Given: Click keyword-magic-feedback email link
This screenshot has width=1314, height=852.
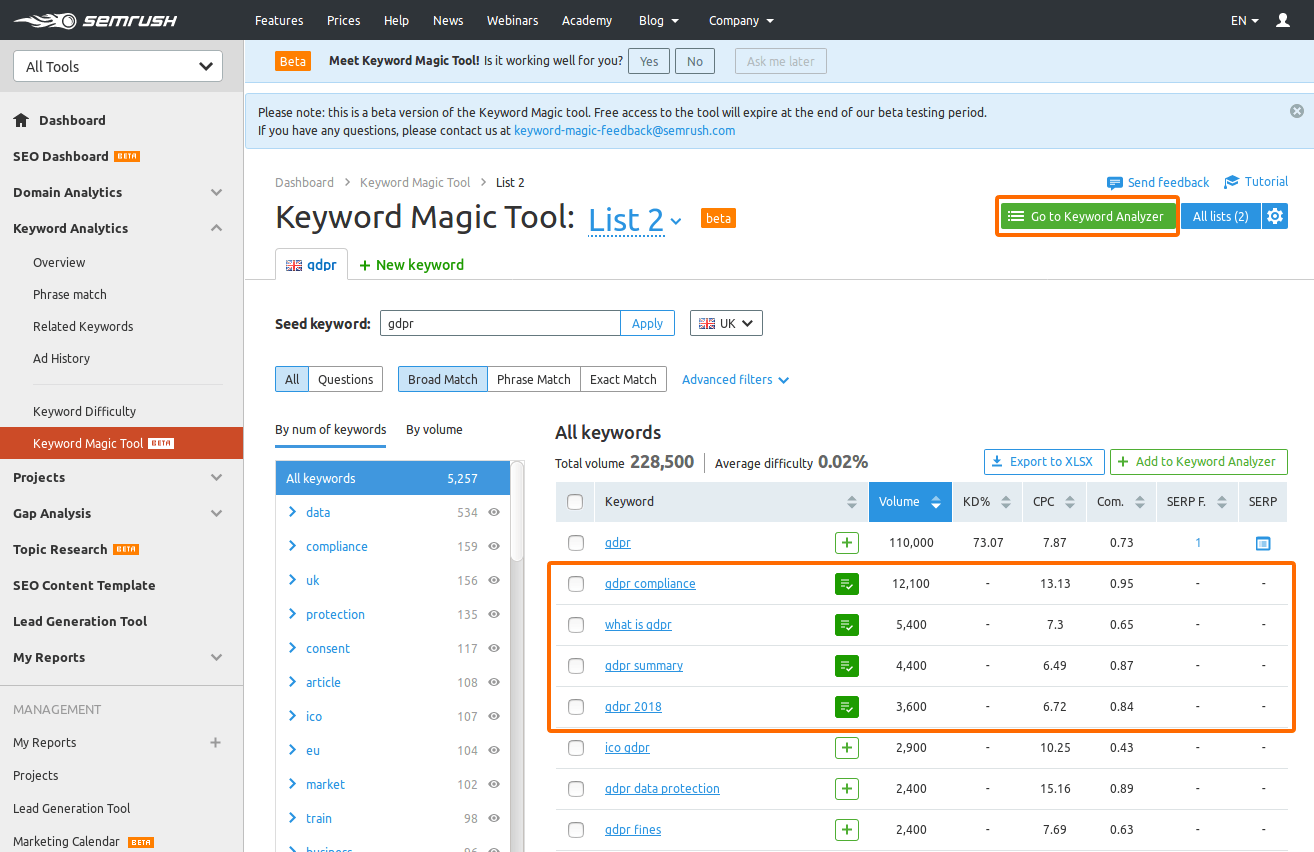Looking at the screenshot, I should 624,130.
